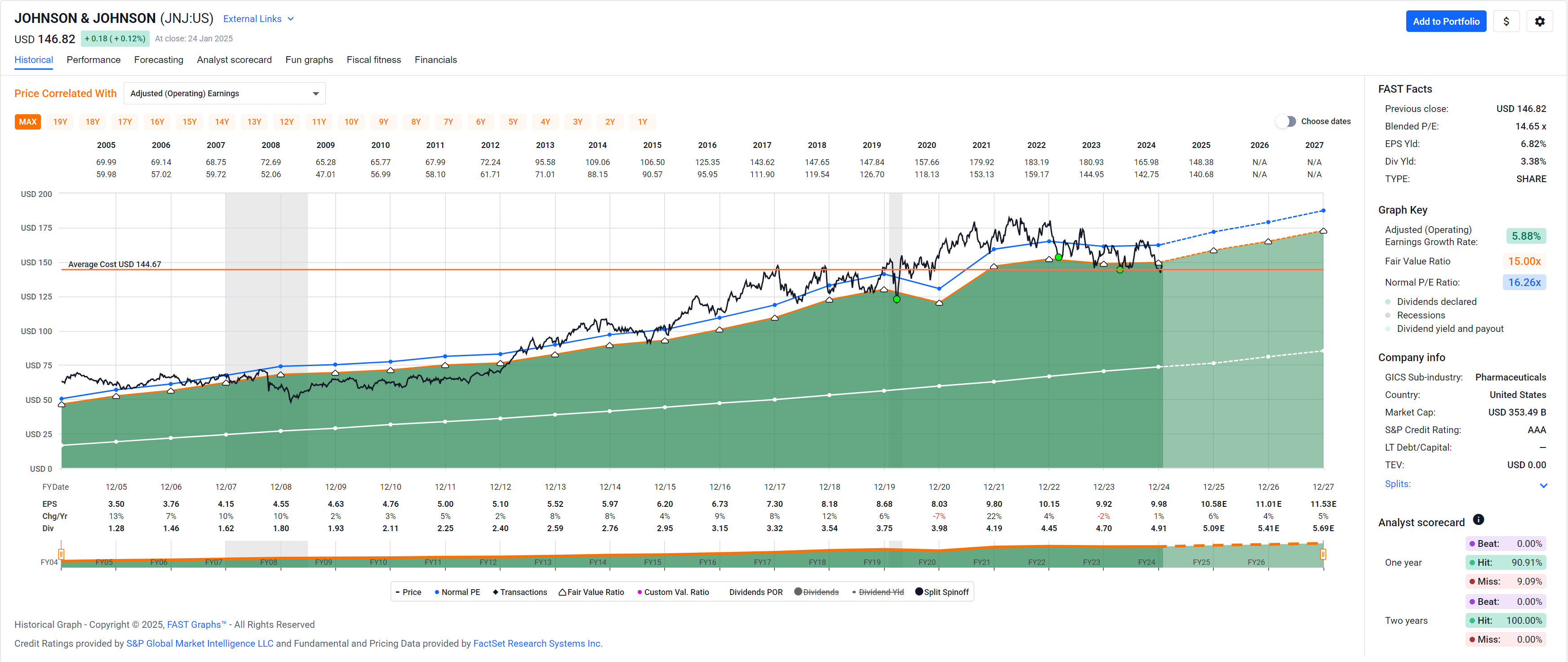Screen dimensions: 1568x662
Task: Toggle Custom Val. Ratio legend item
Action: point(673,592)
